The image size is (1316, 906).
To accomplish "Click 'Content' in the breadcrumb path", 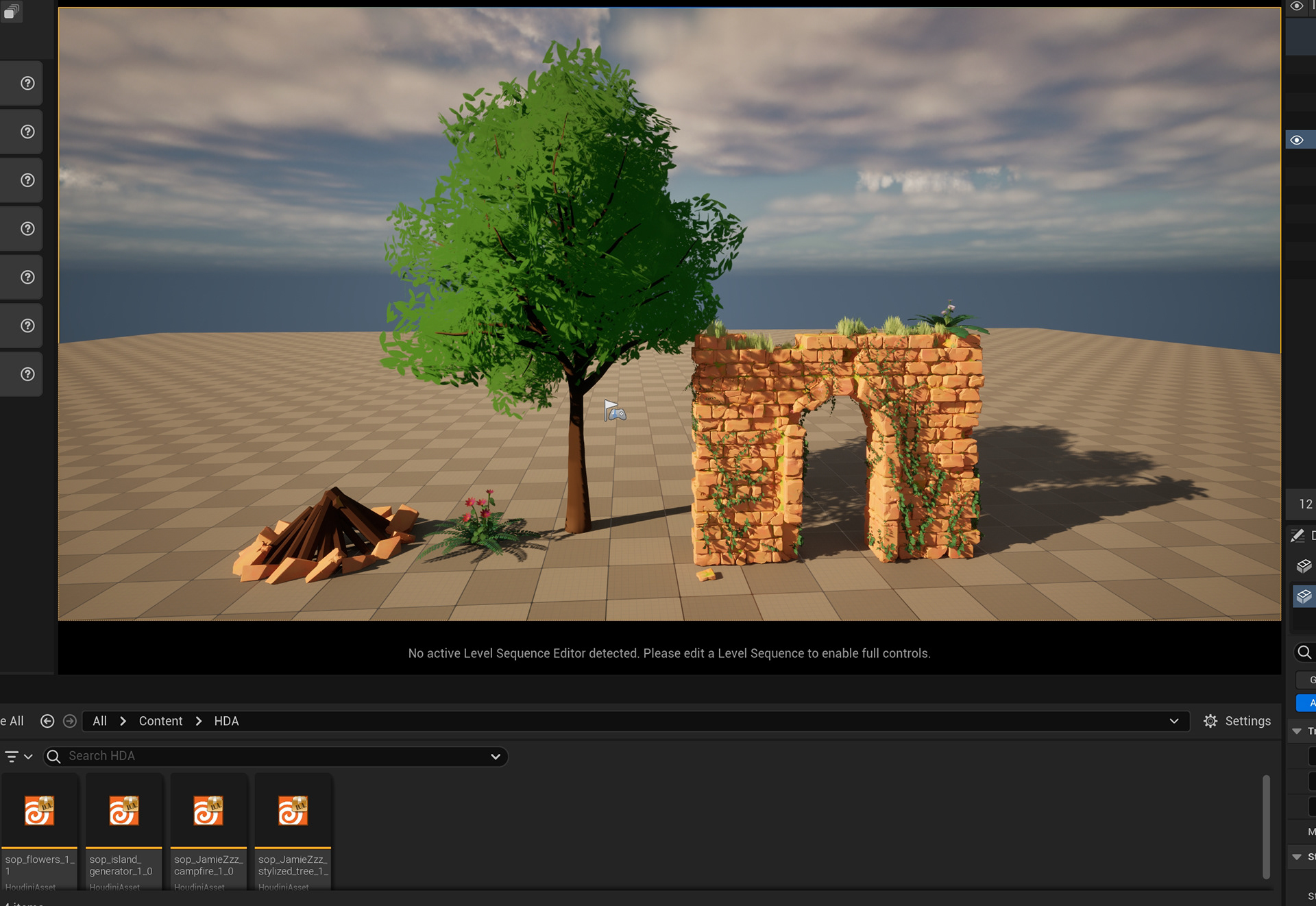I will (160, 721).
